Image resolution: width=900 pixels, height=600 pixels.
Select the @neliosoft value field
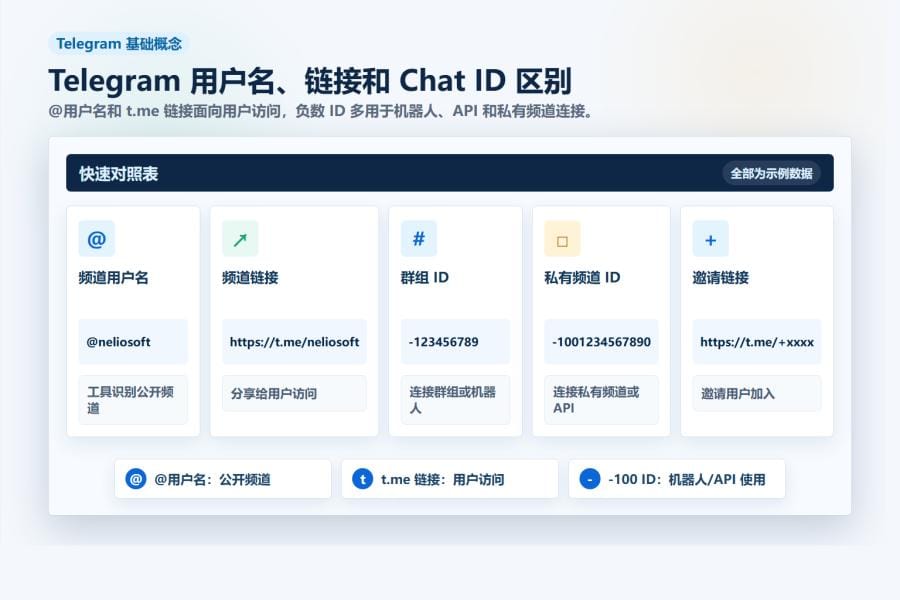click(x=133, y=342)
